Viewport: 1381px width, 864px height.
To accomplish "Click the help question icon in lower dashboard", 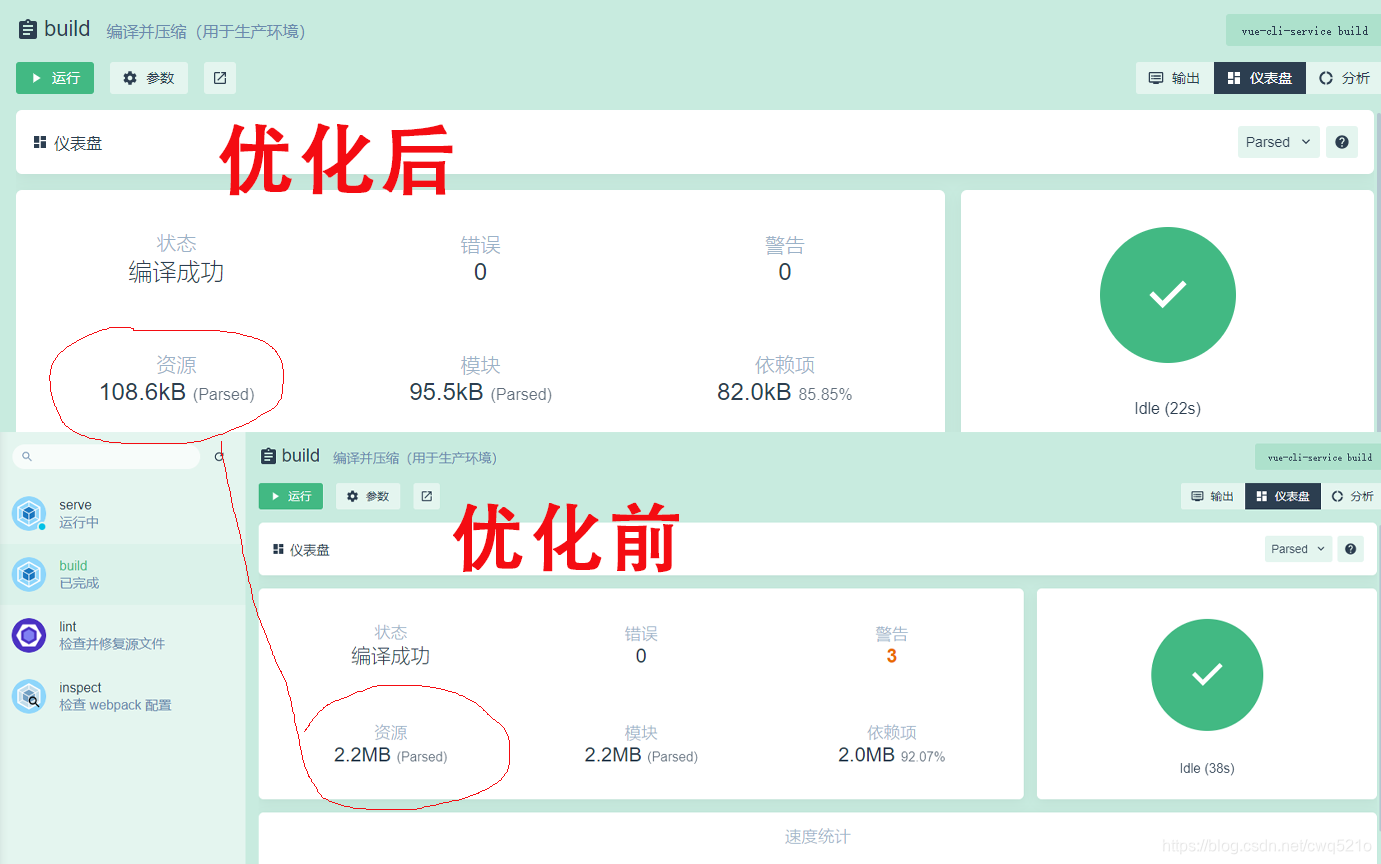I will [x=1351, y=549].
